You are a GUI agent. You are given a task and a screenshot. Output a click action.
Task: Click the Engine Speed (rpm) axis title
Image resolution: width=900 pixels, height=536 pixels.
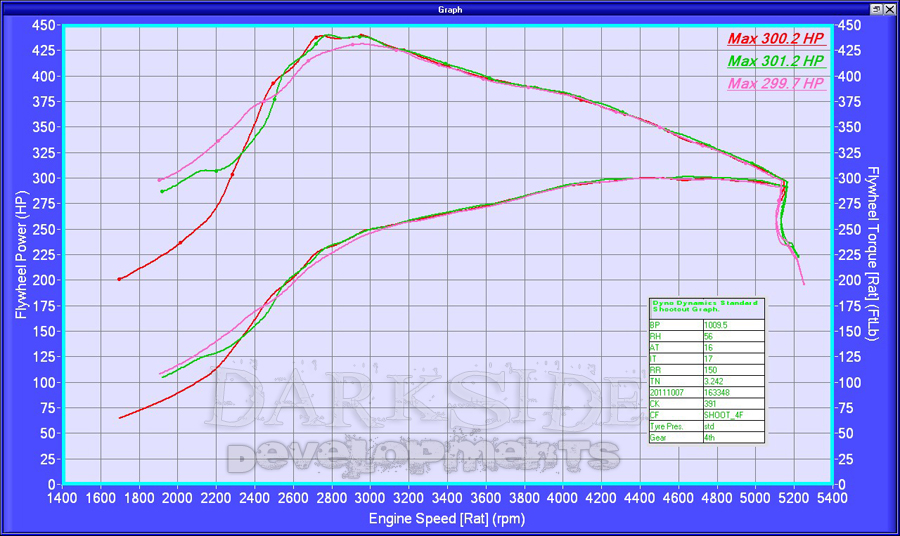click(446, 519)
